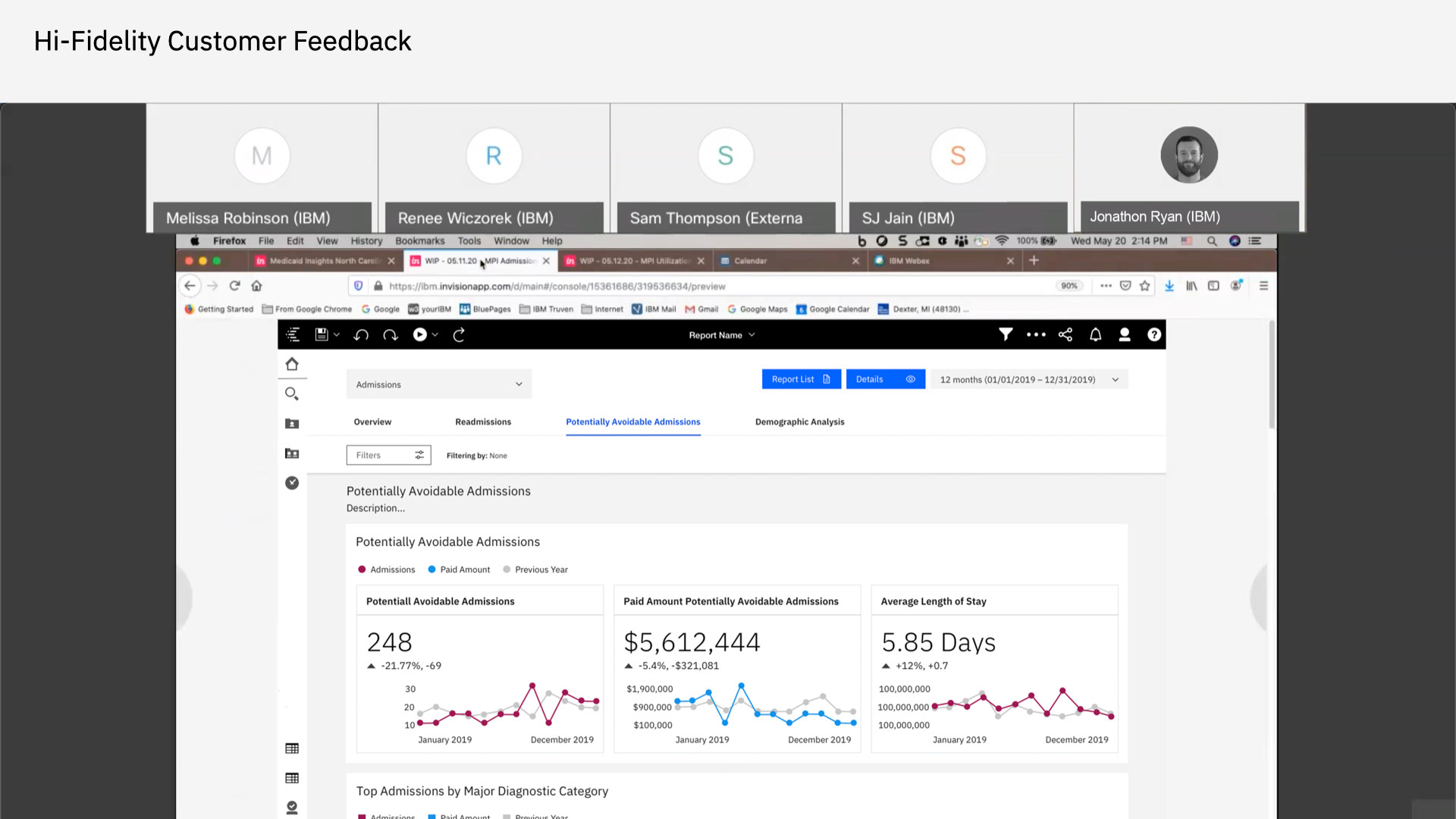Open the IBM Mail bookmark
Screen dimensions: 1456x819
pos(654,309)
